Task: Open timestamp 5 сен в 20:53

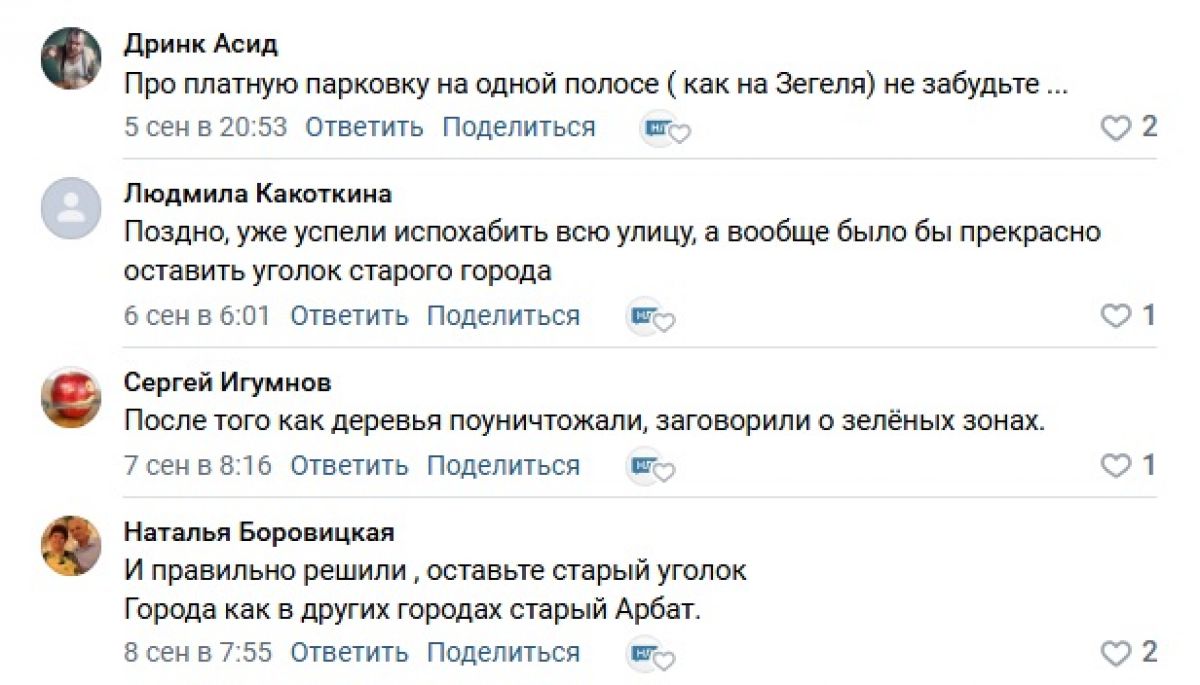Action: tap(206, 127)
